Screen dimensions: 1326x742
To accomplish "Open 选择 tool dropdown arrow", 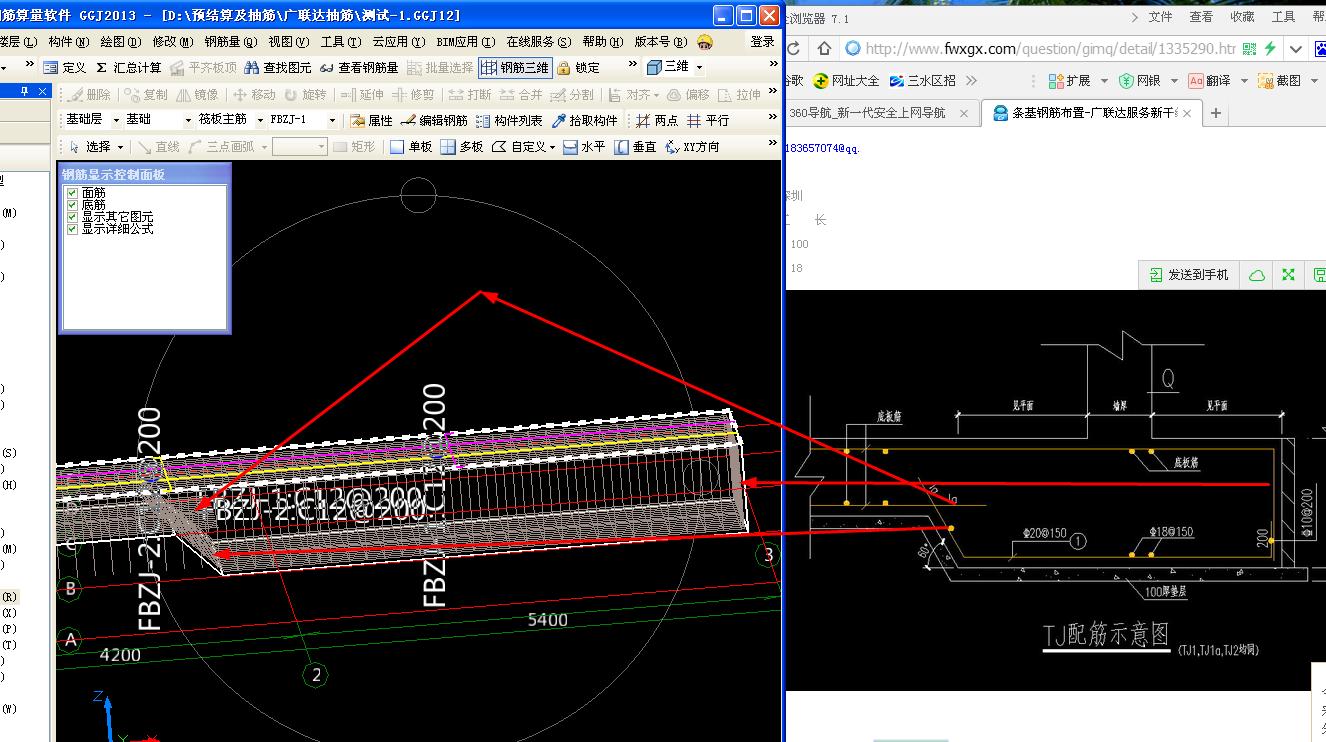I will (x=120, y=147).
